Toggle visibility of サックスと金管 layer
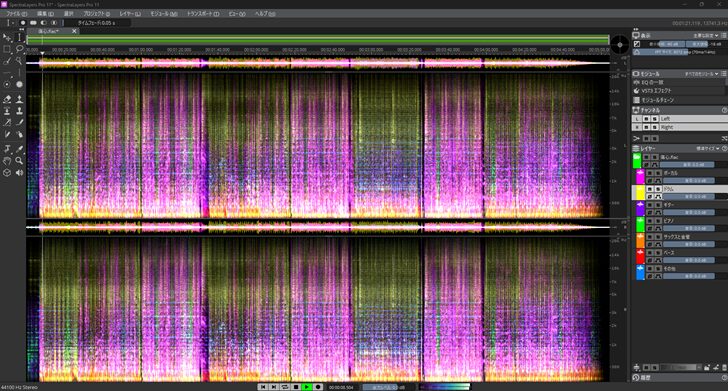 [x=650, y=237]
